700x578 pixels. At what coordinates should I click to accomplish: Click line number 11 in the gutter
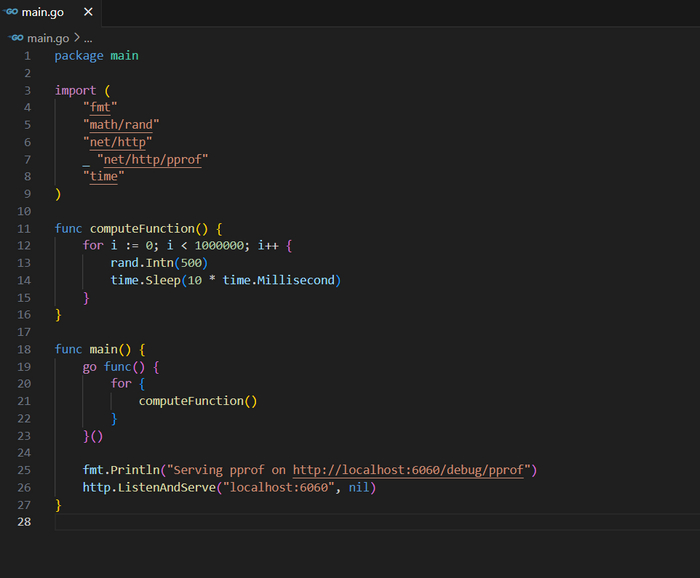[x=24, y=228]
